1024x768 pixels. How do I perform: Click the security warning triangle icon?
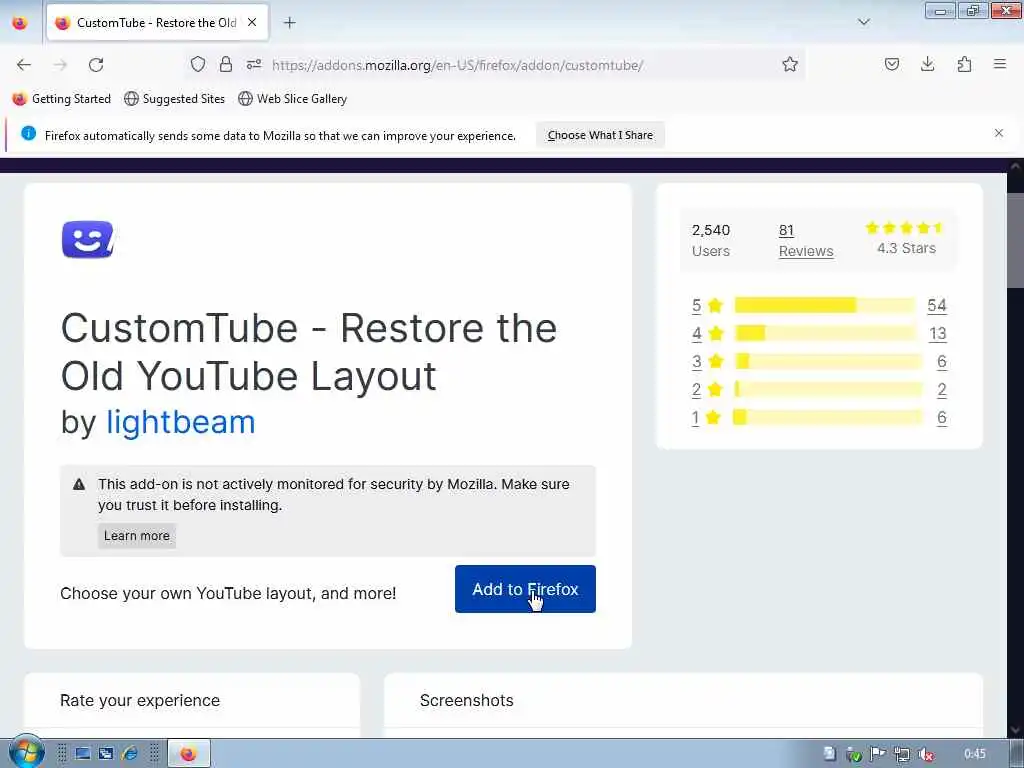pyautogui.click(x=79, y=484)
